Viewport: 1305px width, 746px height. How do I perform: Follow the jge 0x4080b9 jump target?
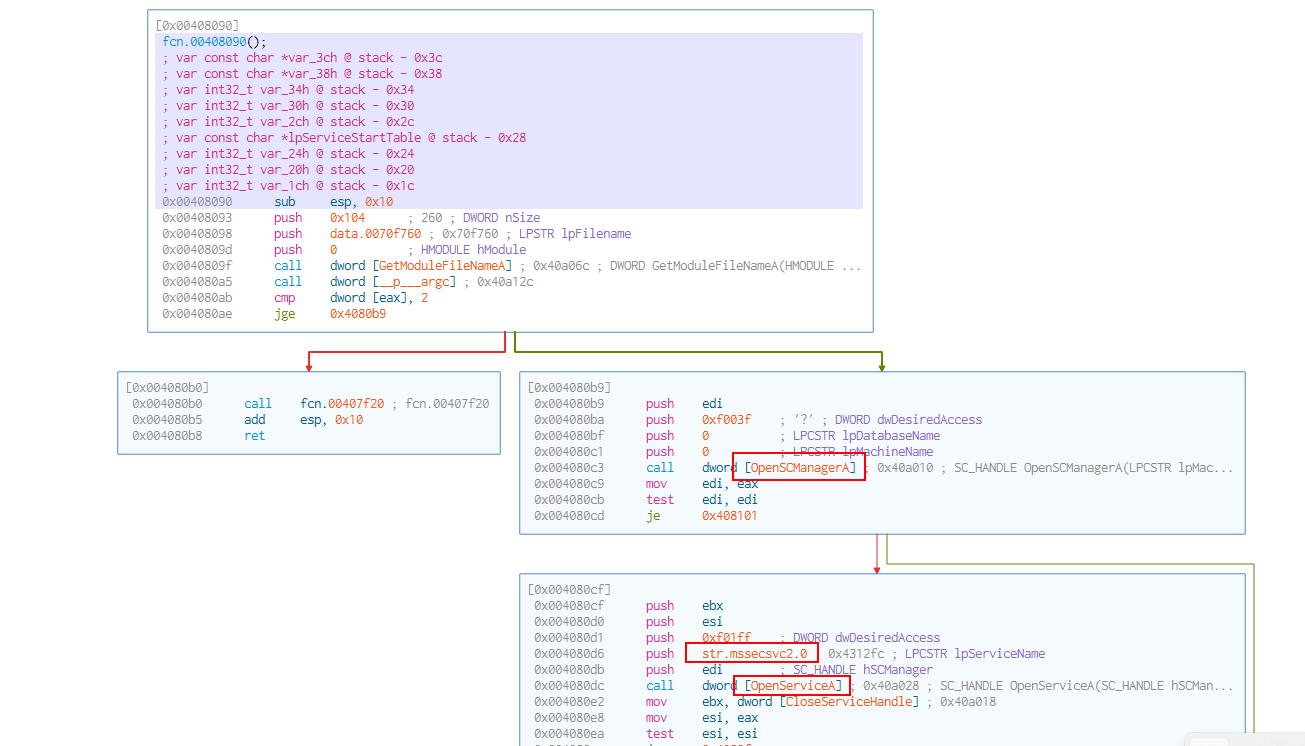click(x=358, y=314)
